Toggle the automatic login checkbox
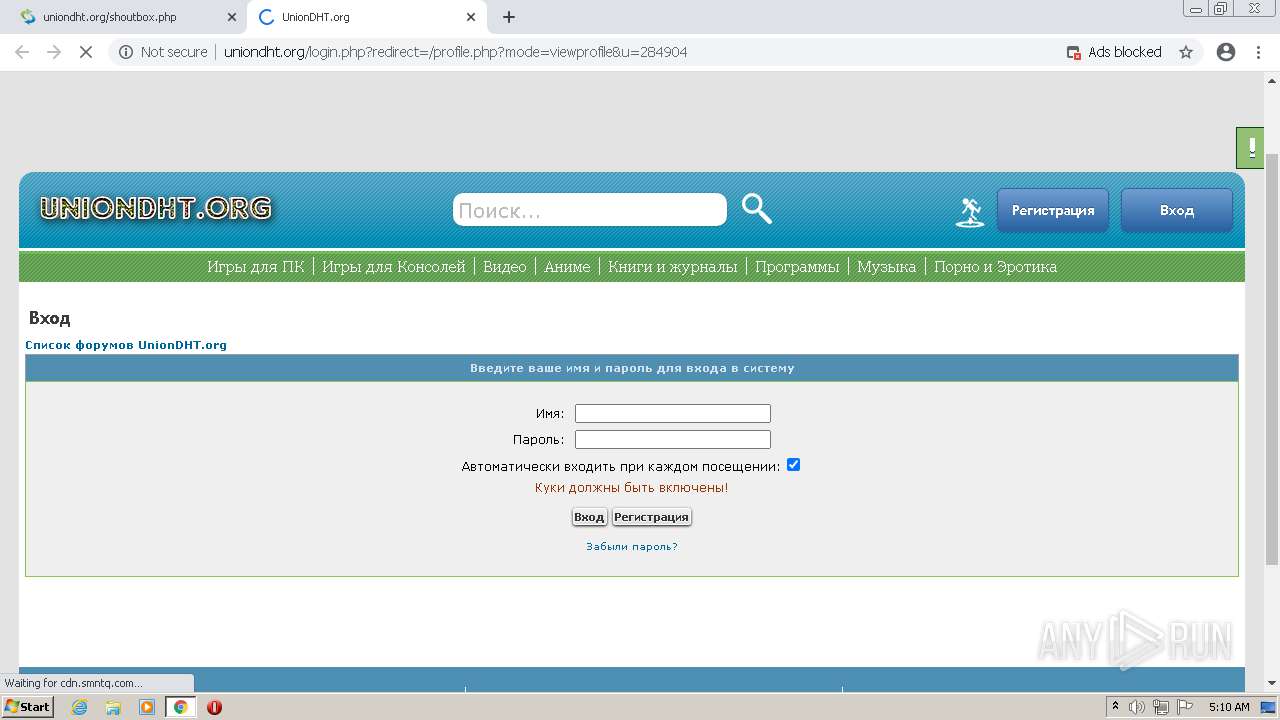The width and height of the screenshot is (1280, 720). (793, 465)
